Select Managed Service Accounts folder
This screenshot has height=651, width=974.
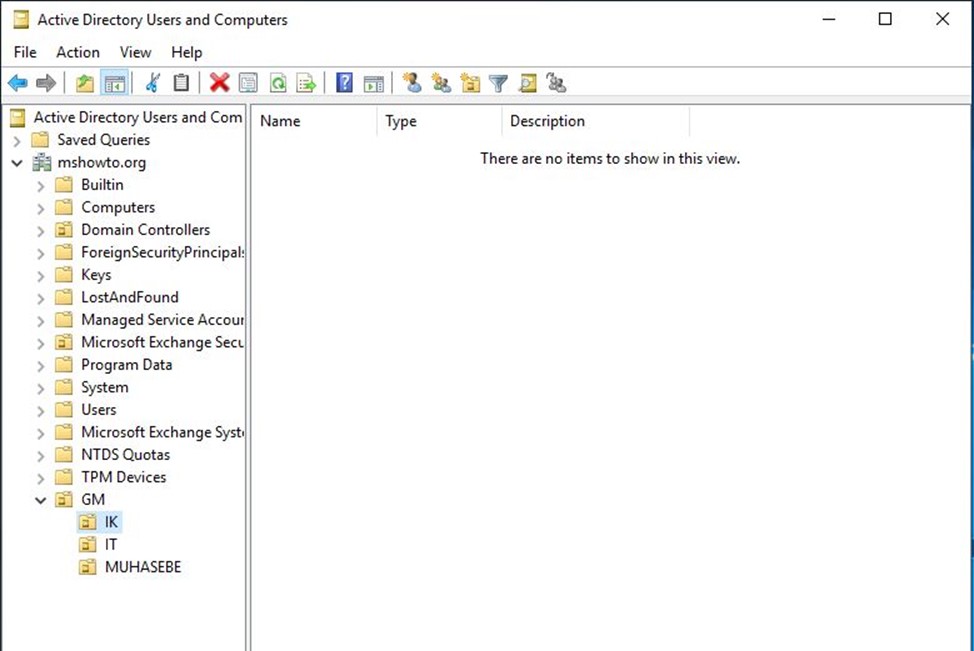pyautogui.click(x=162, y=319)
